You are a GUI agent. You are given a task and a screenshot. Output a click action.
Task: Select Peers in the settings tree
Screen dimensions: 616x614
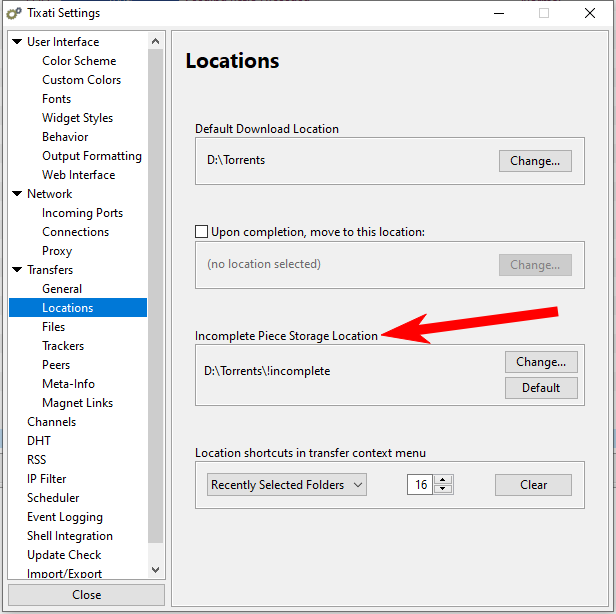click(x=56, y=365)
